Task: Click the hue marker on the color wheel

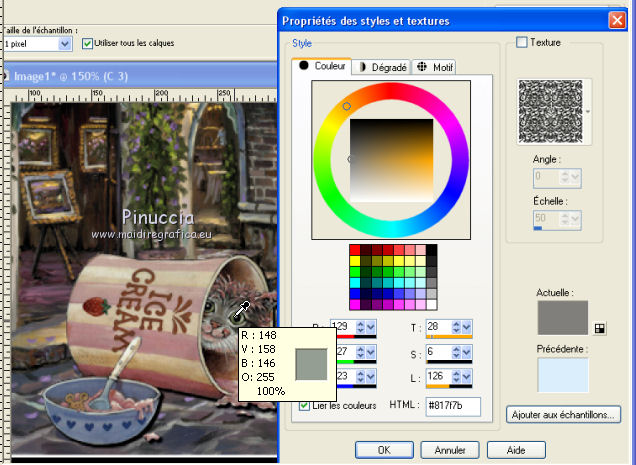Action: 346,106
